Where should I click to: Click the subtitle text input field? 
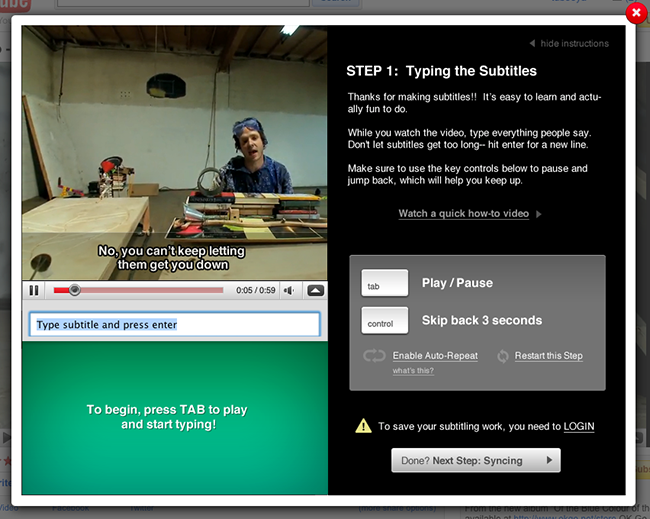[175, 324]
